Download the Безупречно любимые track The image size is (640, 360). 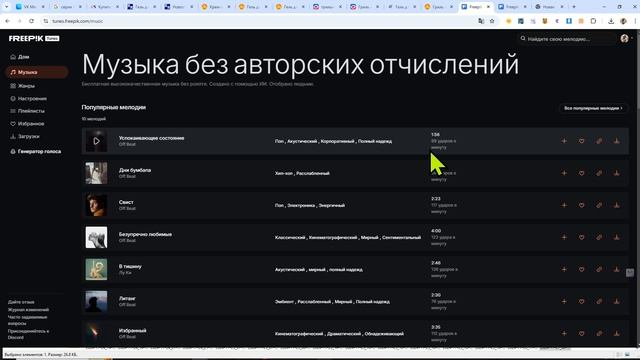(617, 237)
